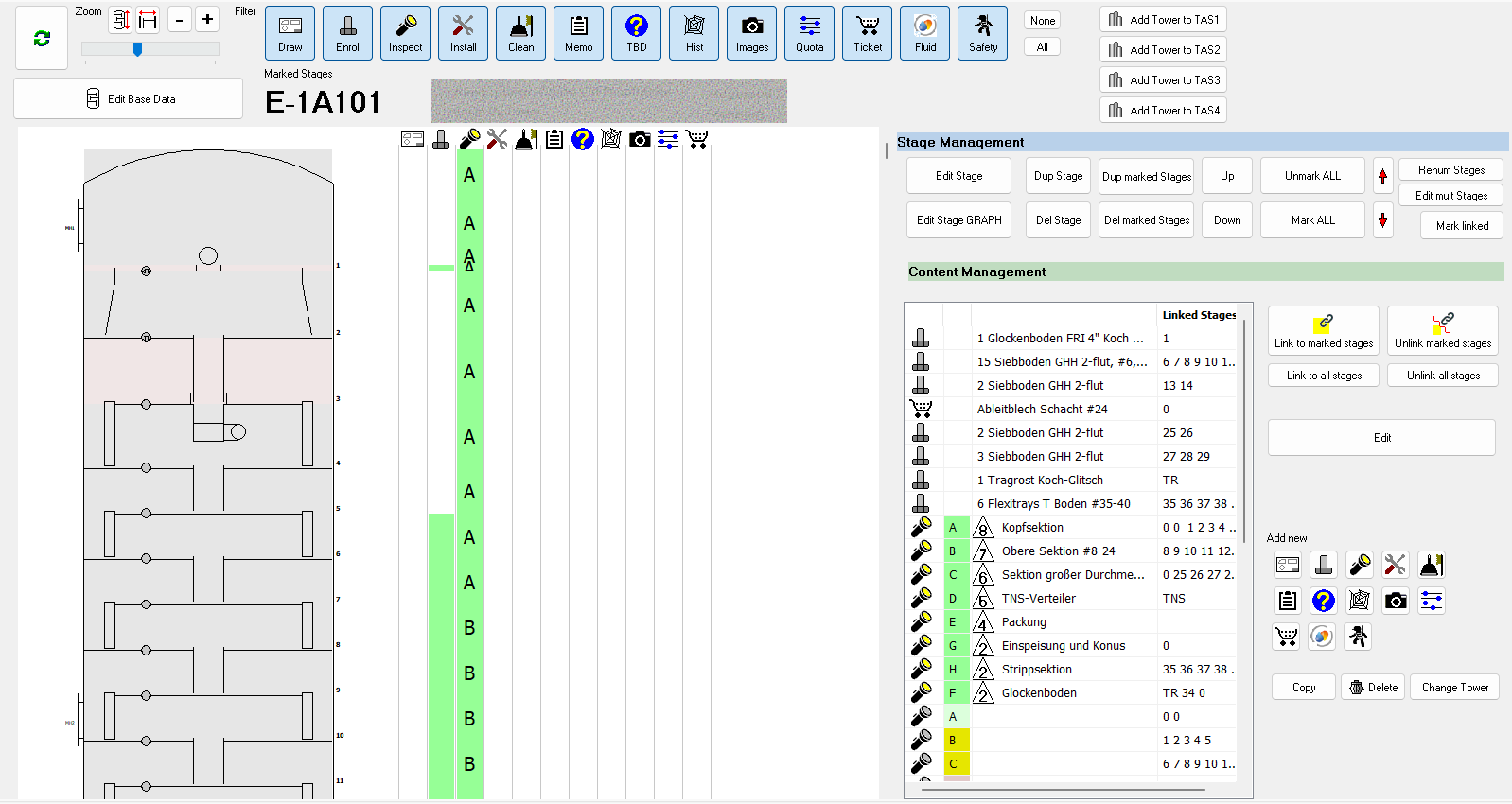Toggle the Safety filter button
This screenshot has width=1512, height=804.
pos(982,34)
